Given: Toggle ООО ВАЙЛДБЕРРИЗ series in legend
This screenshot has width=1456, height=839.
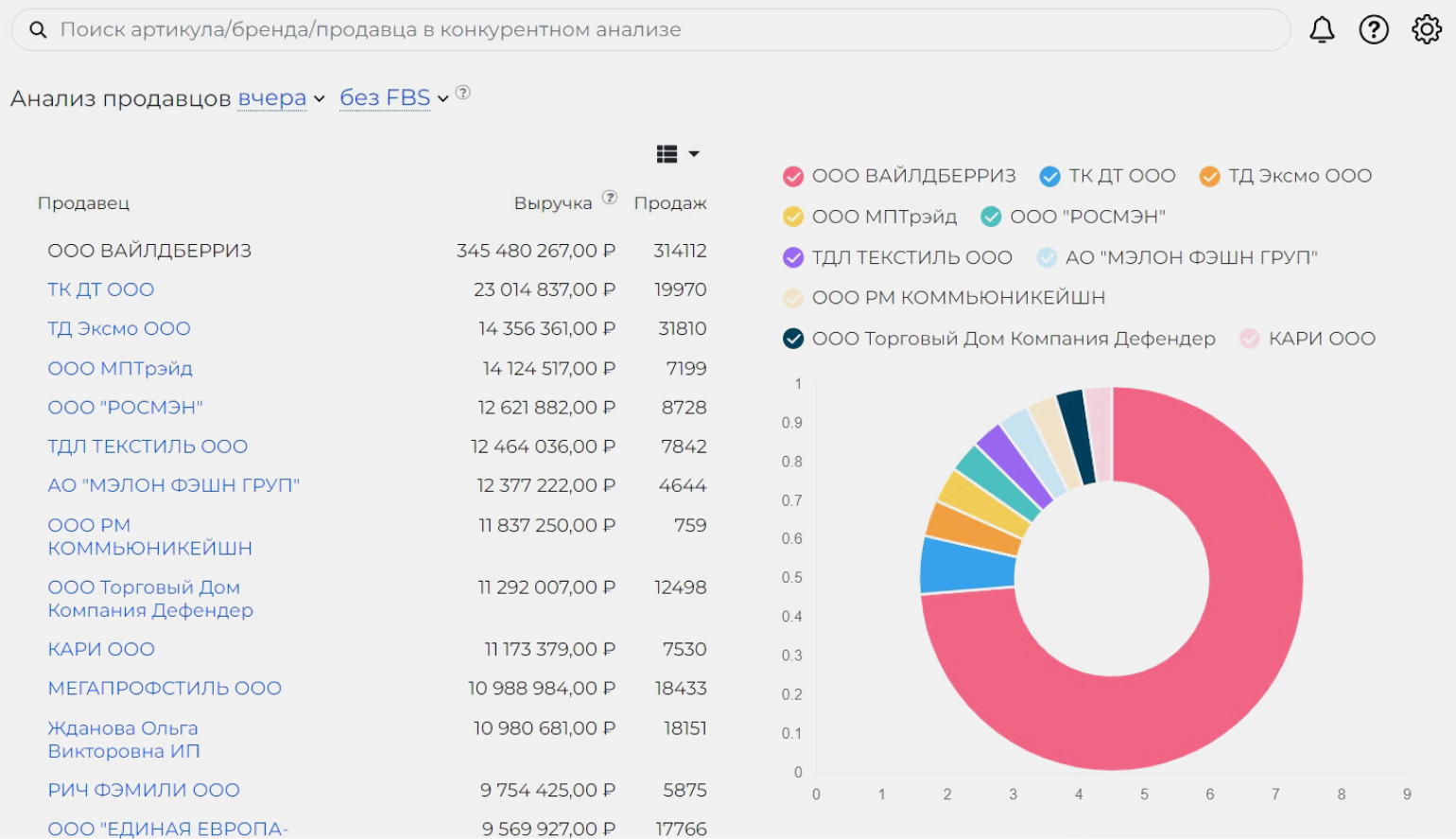Looking at the screenshot, I should [x=899, y=176].
